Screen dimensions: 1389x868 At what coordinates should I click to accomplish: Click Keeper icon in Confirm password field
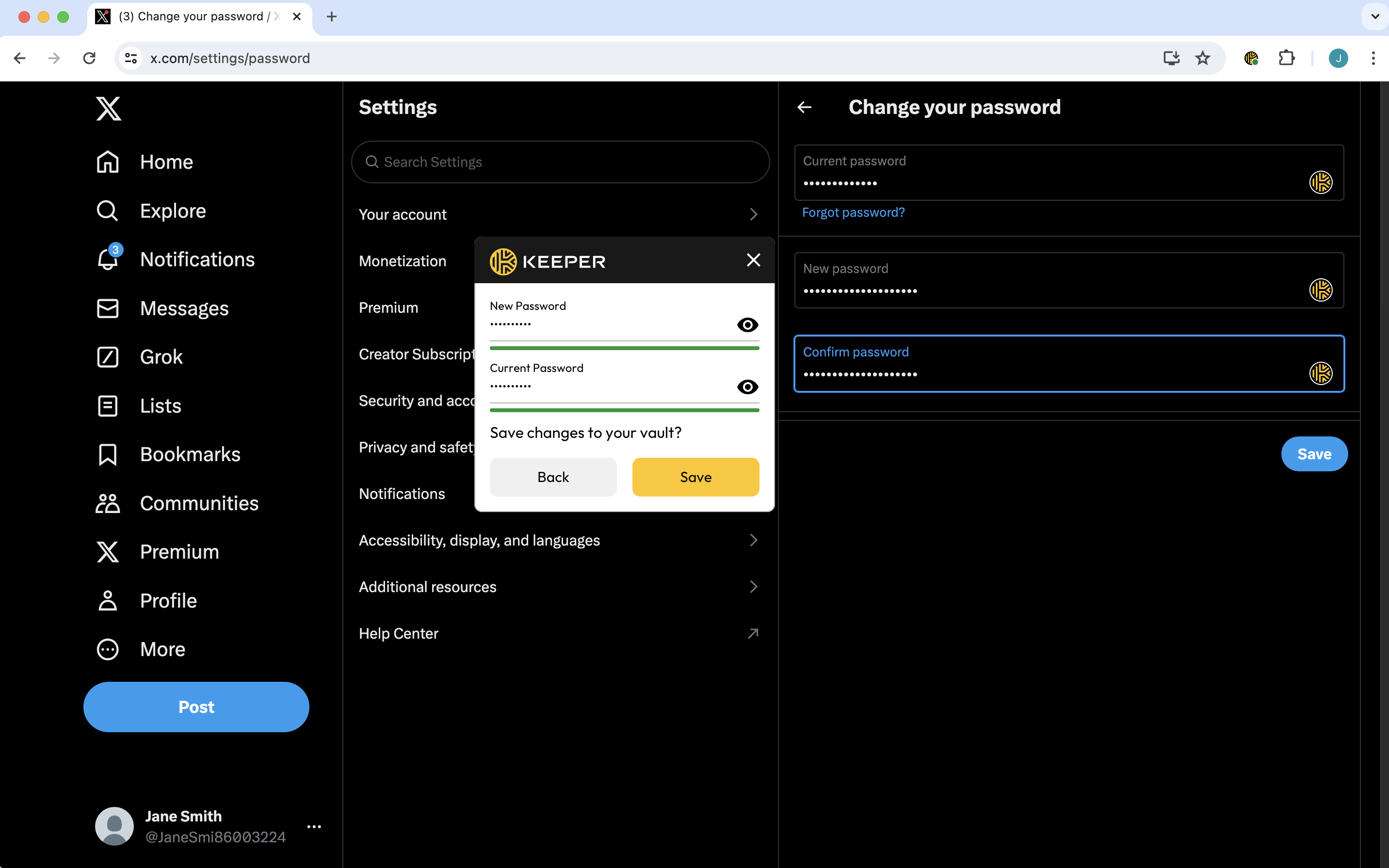[1320, 374]
